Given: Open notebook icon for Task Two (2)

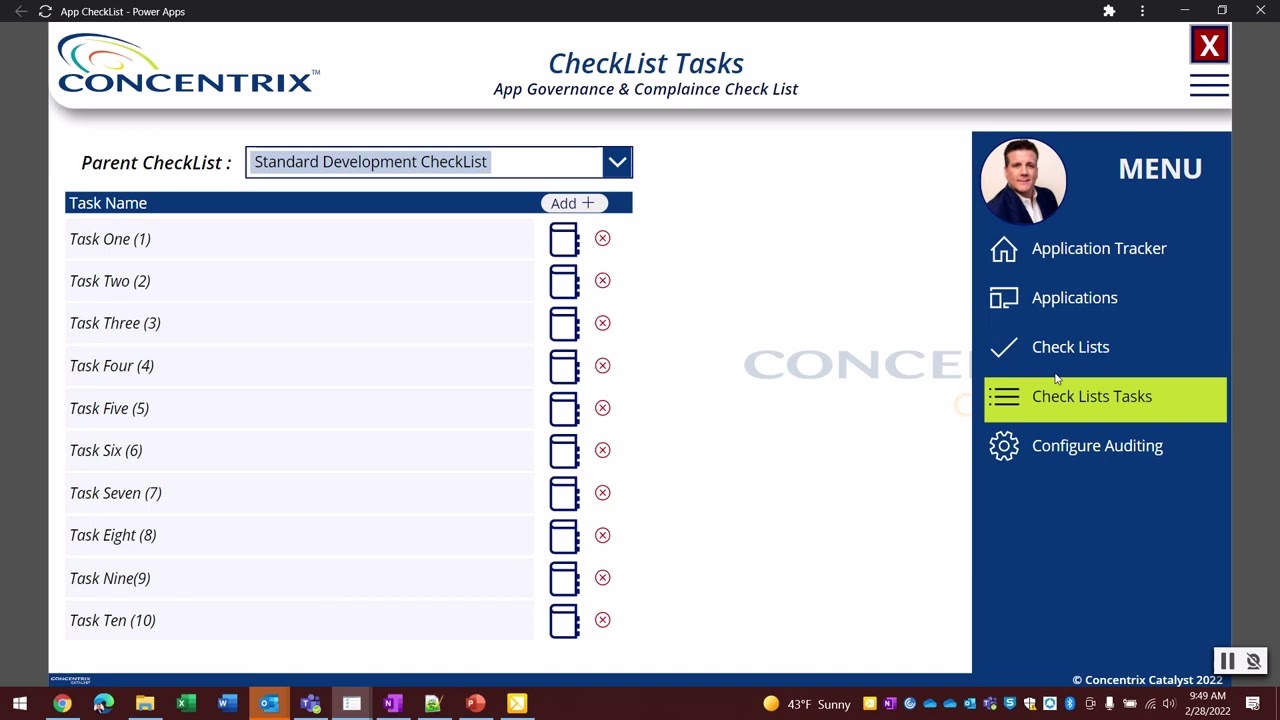Looking at the screenshot, I should [x=564, y=282].
